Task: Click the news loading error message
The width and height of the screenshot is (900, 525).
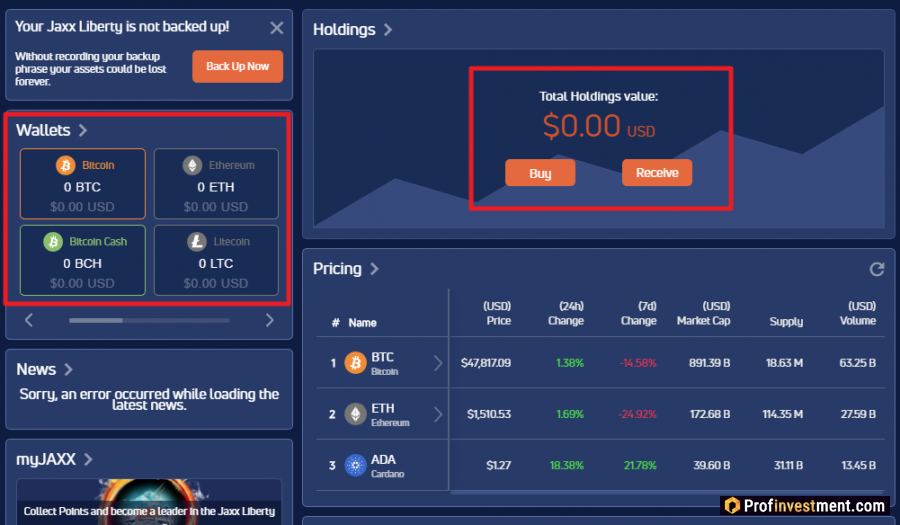Action: point(149,399)
